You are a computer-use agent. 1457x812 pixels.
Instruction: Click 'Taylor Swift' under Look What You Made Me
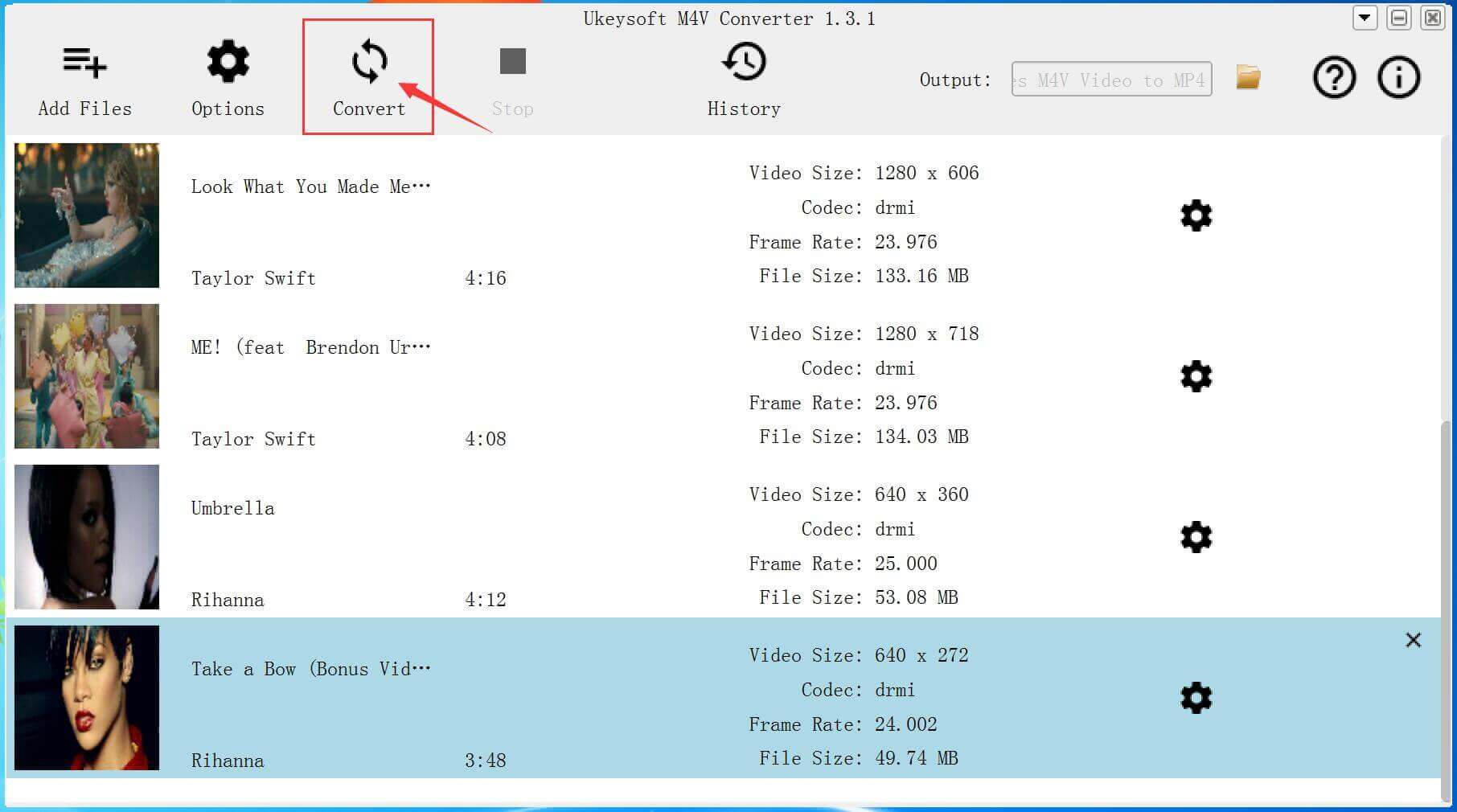(253, 278)
